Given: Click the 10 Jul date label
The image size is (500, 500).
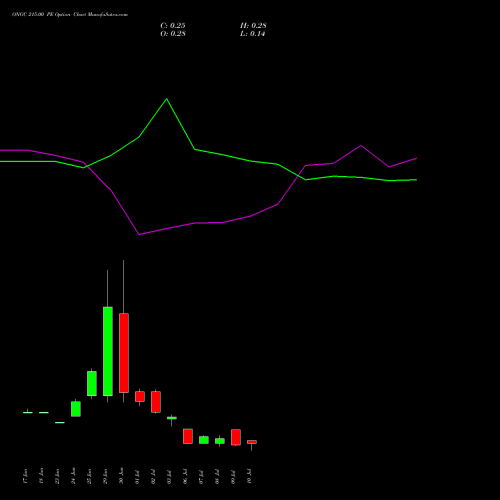Looking at the screenshot, I should [249, 476].
